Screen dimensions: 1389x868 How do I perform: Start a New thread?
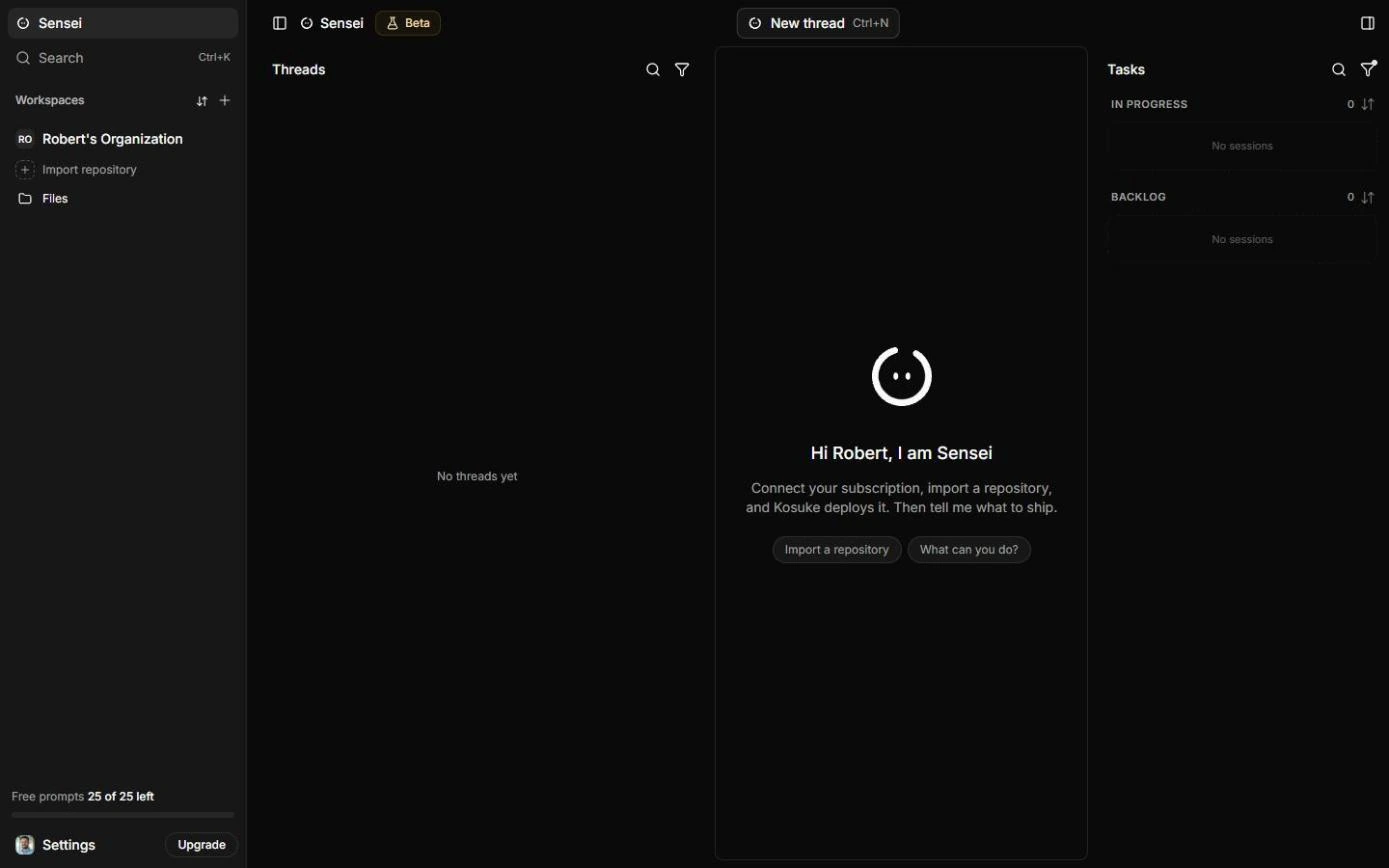818,23
